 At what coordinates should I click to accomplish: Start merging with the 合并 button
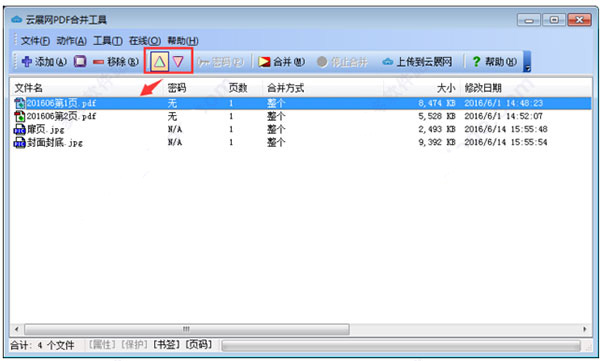(282, 62)
